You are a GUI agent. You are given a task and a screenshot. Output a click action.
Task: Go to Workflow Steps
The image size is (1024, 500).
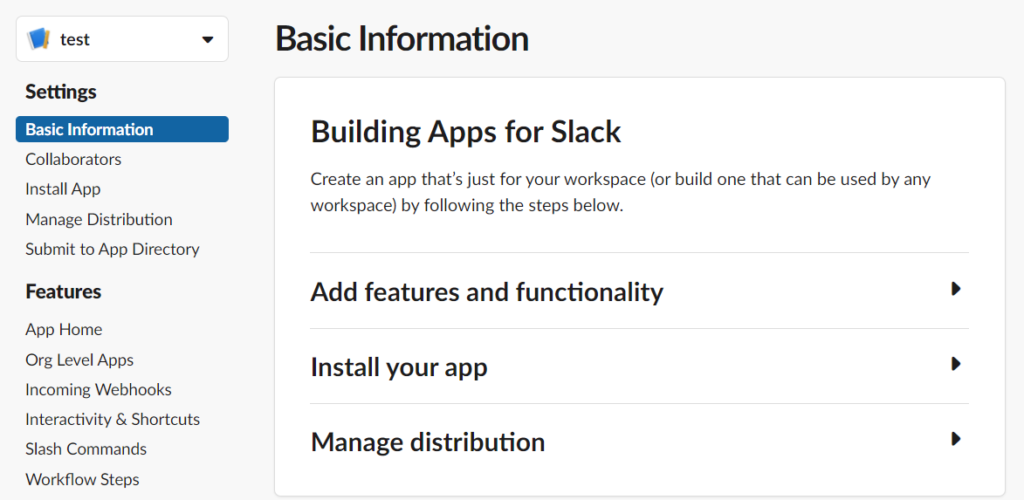point(82,479)
